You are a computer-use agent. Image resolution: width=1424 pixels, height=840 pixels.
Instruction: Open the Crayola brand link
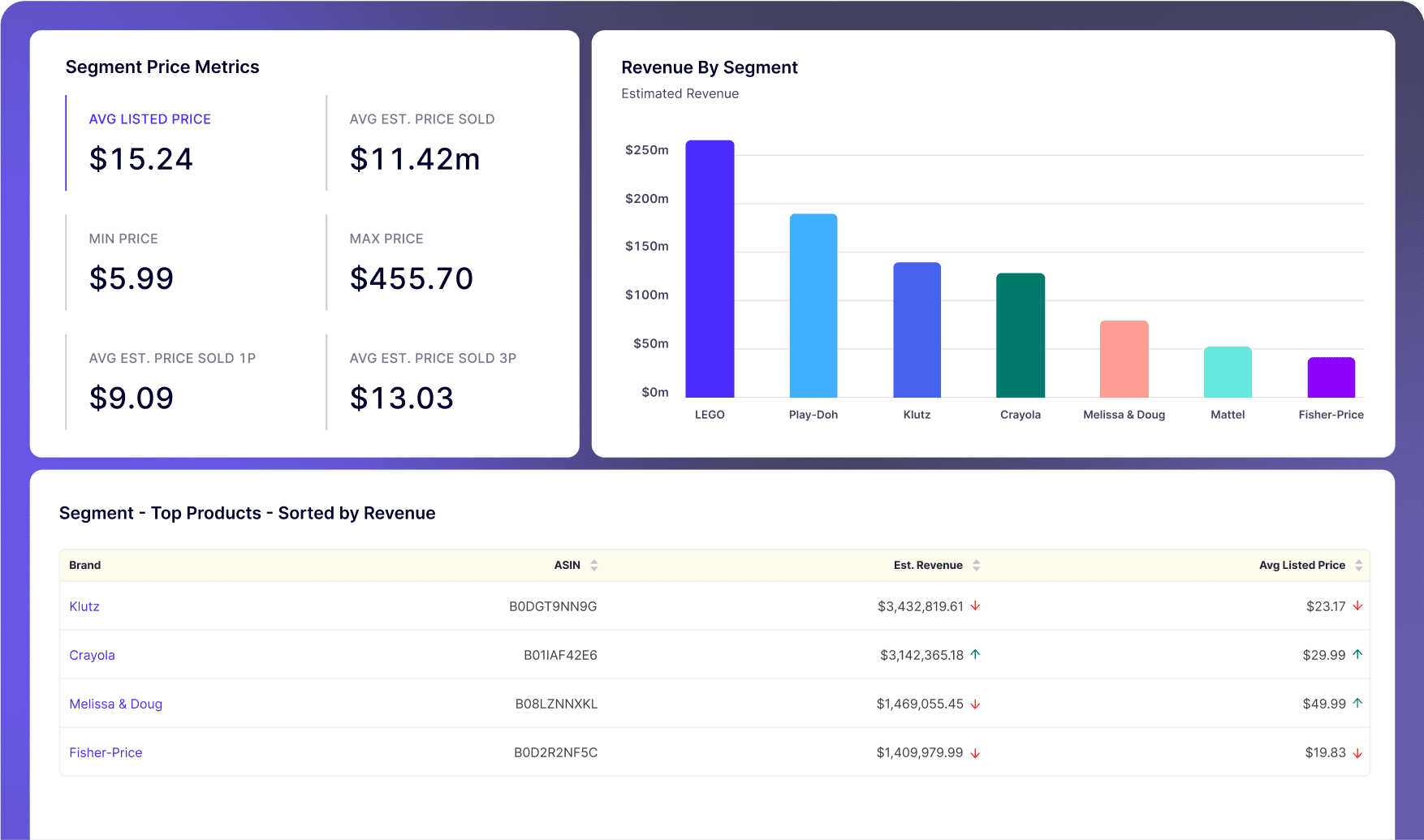click(x=92, y=655)
